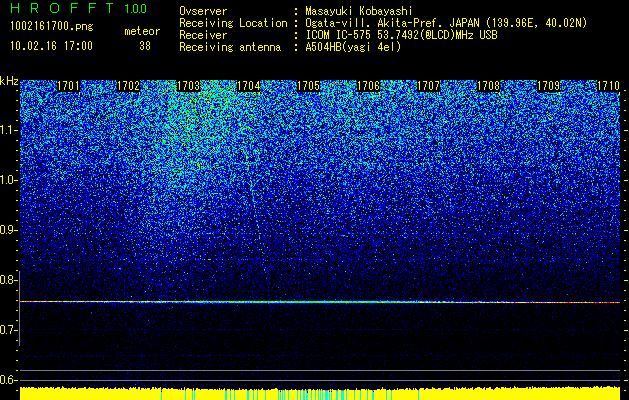This screenshot has height=400, width=629.
Task: Click the 1.1 frequency axis label
Action: pos(8,130)
